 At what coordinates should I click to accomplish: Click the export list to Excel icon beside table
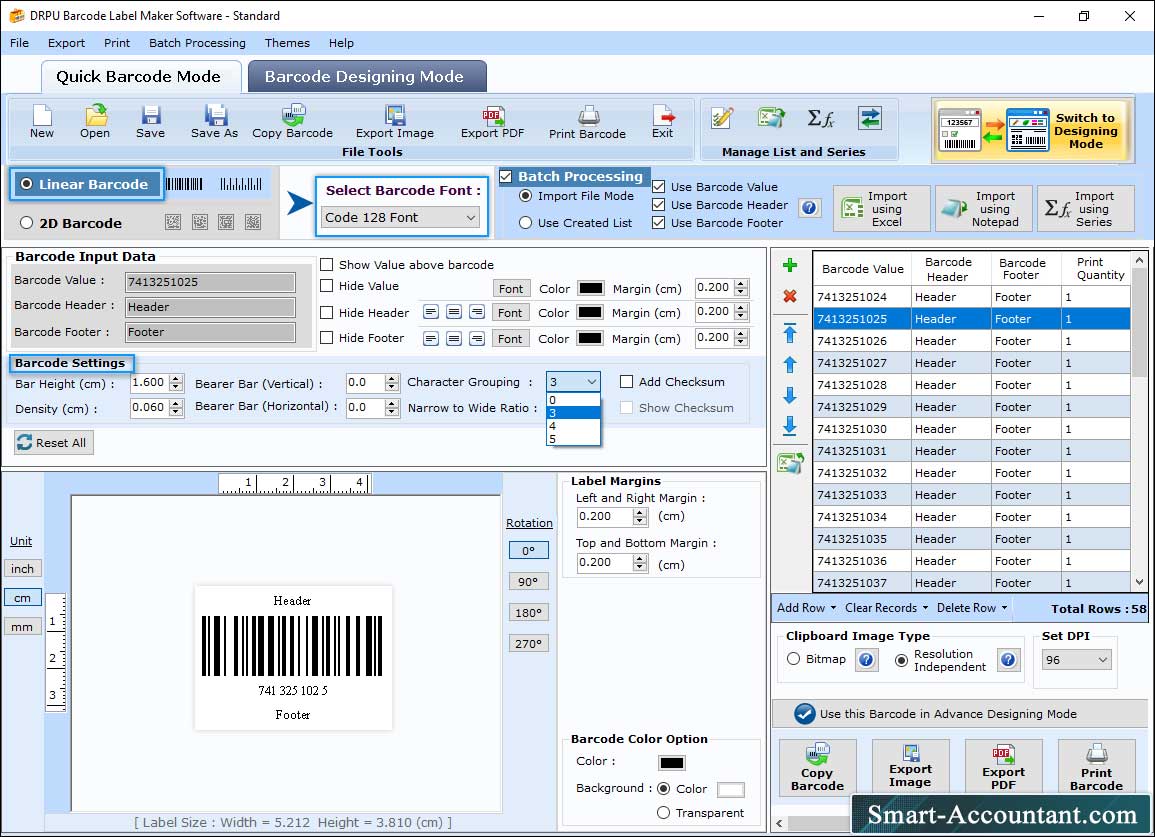(x=790, y=463)
